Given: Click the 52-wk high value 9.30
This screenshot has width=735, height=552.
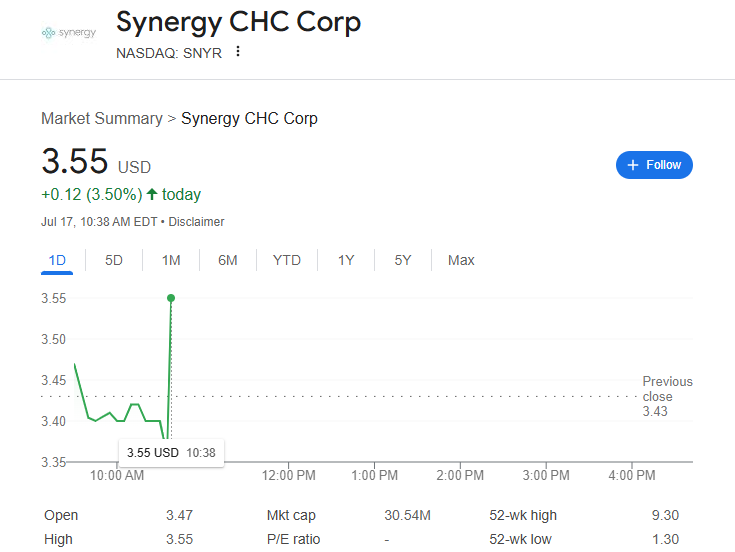Looking at the screenshot, I should (665, 515).
